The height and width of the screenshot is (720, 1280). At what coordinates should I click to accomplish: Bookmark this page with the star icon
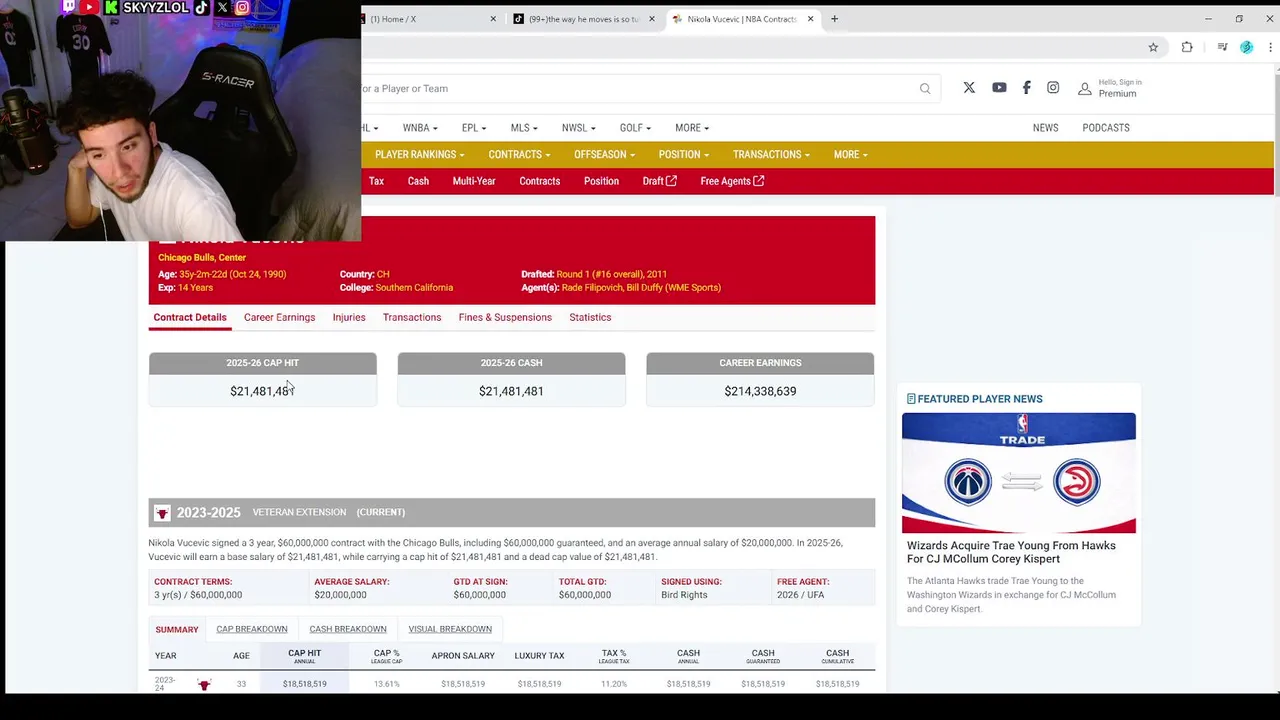pos(1153,47)
